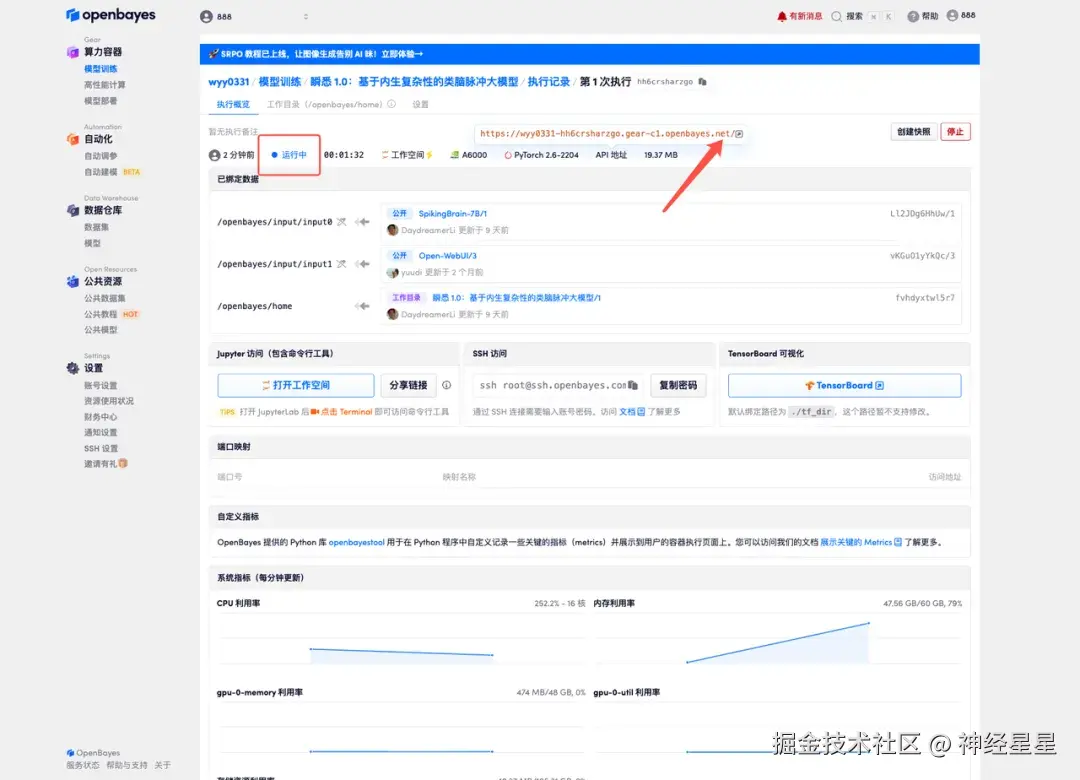Open the Open-WebUI/3 link

(x=448, y=256)
